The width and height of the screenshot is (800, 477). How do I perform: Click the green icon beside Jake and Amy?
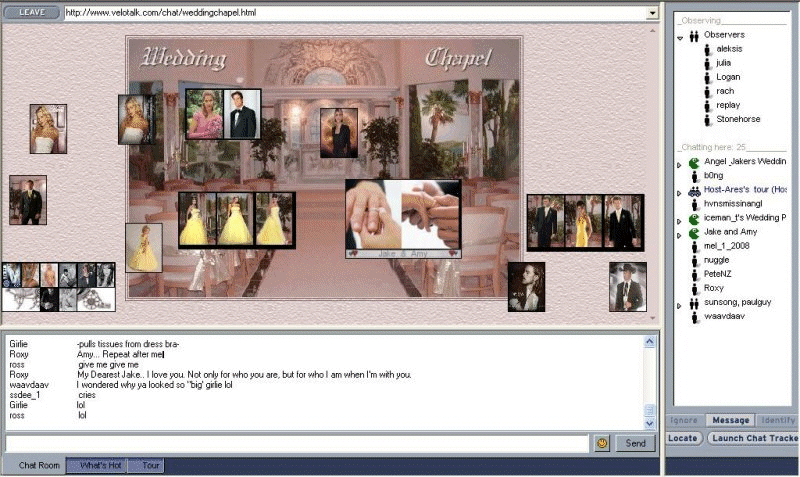tap(693, 232)
